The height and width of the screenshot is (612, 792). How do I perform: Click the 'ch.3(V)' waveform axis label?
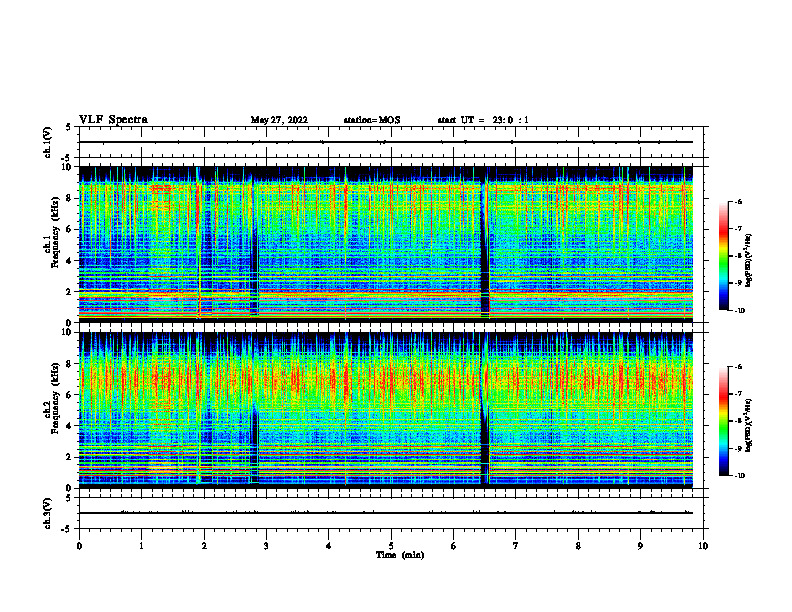coord(48,513)
